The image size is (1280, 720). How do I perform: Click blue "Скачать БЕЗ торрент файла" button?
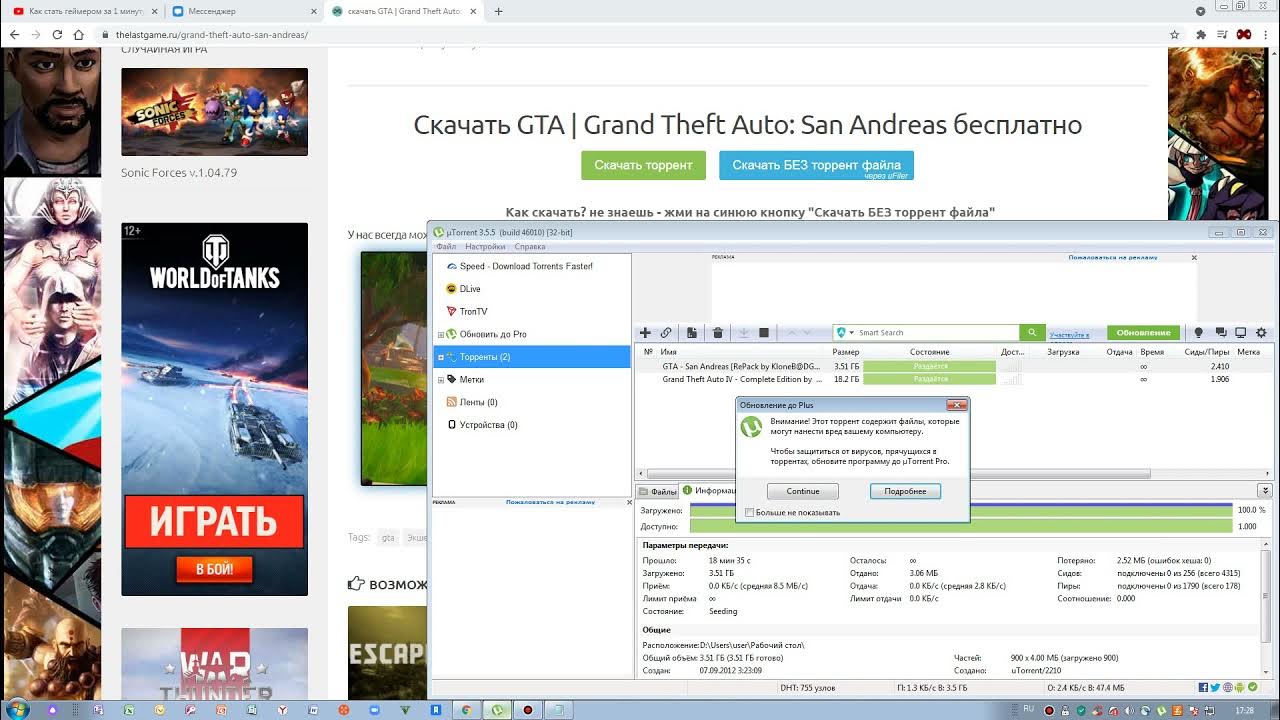(x=816, y=165)
